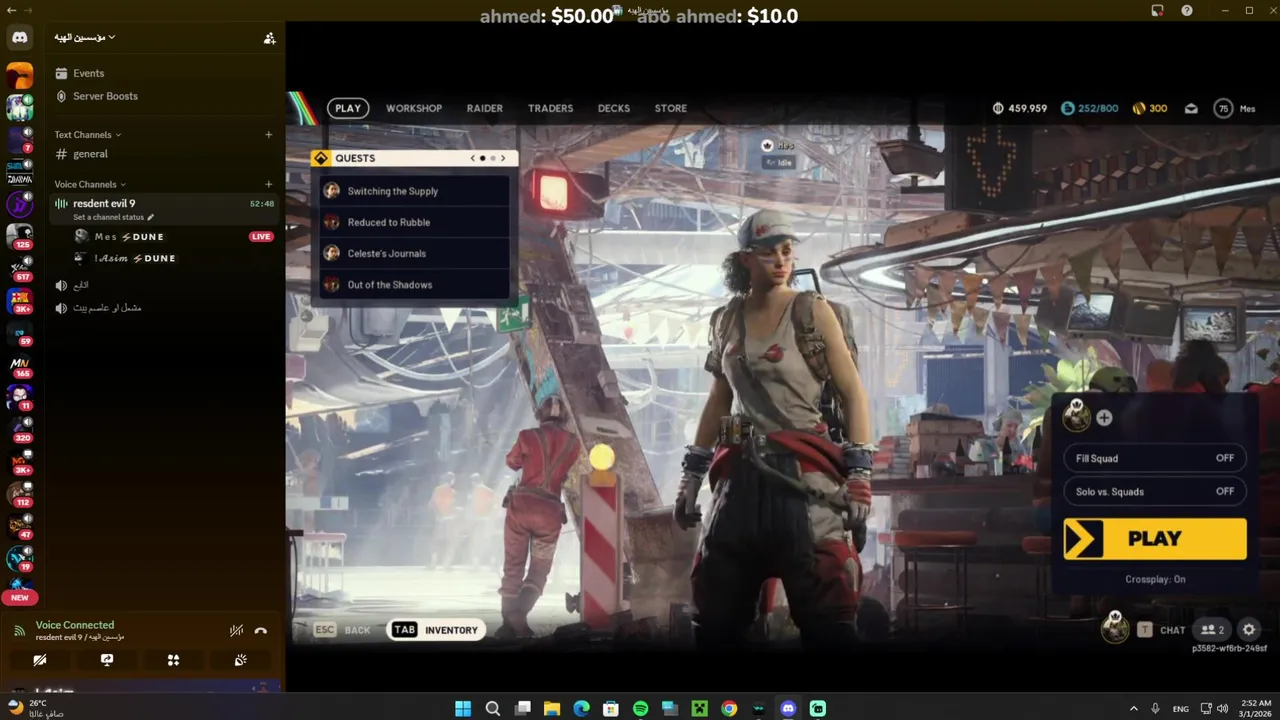Click Voice Connected status text

point(75,625)
